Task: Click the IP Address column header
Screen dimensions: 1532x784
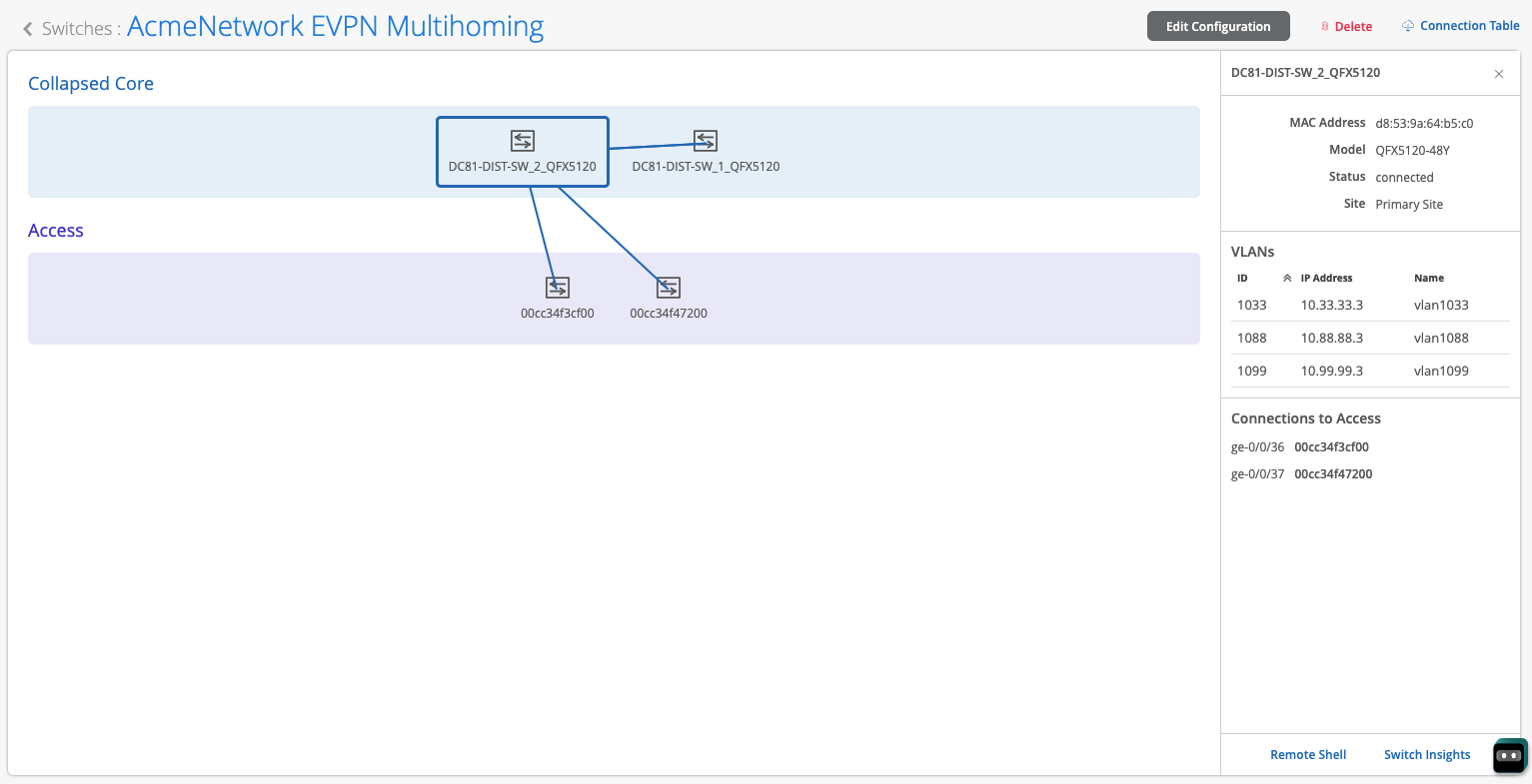Action: coord(1326,279)
